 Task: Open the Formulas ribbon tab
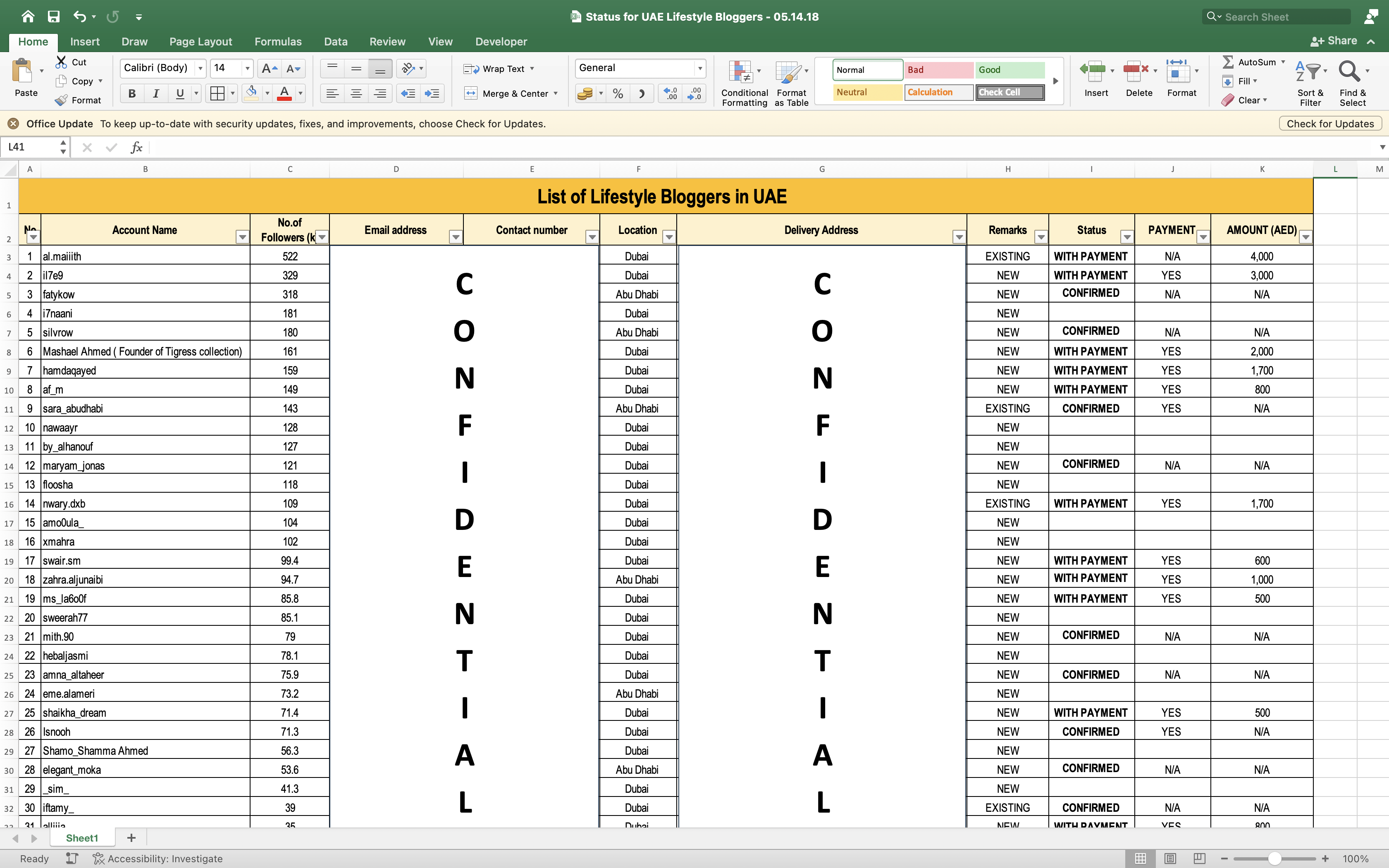278,41
